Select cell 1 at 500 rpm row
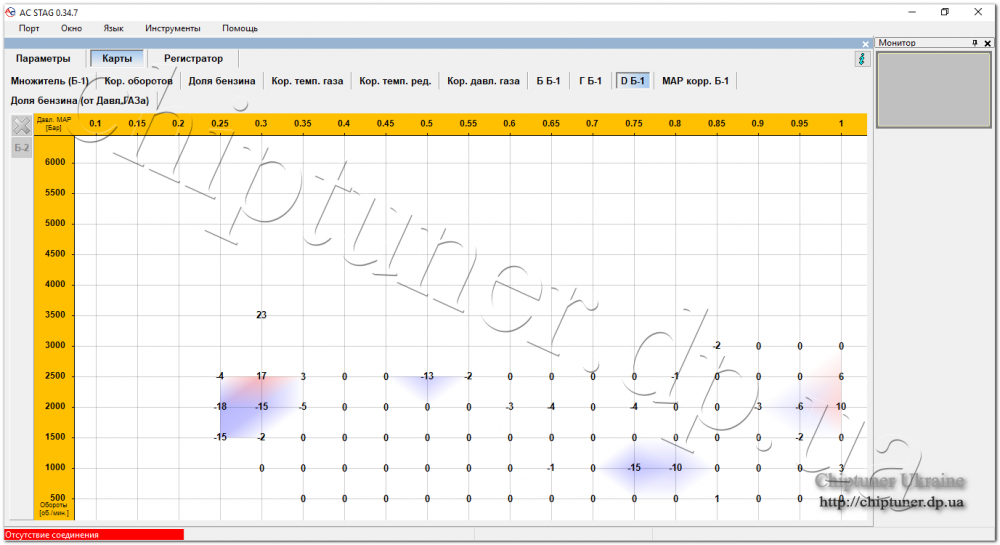This screenshot has height=545, width=1000. pyautogui.click(x=717, y=498)
